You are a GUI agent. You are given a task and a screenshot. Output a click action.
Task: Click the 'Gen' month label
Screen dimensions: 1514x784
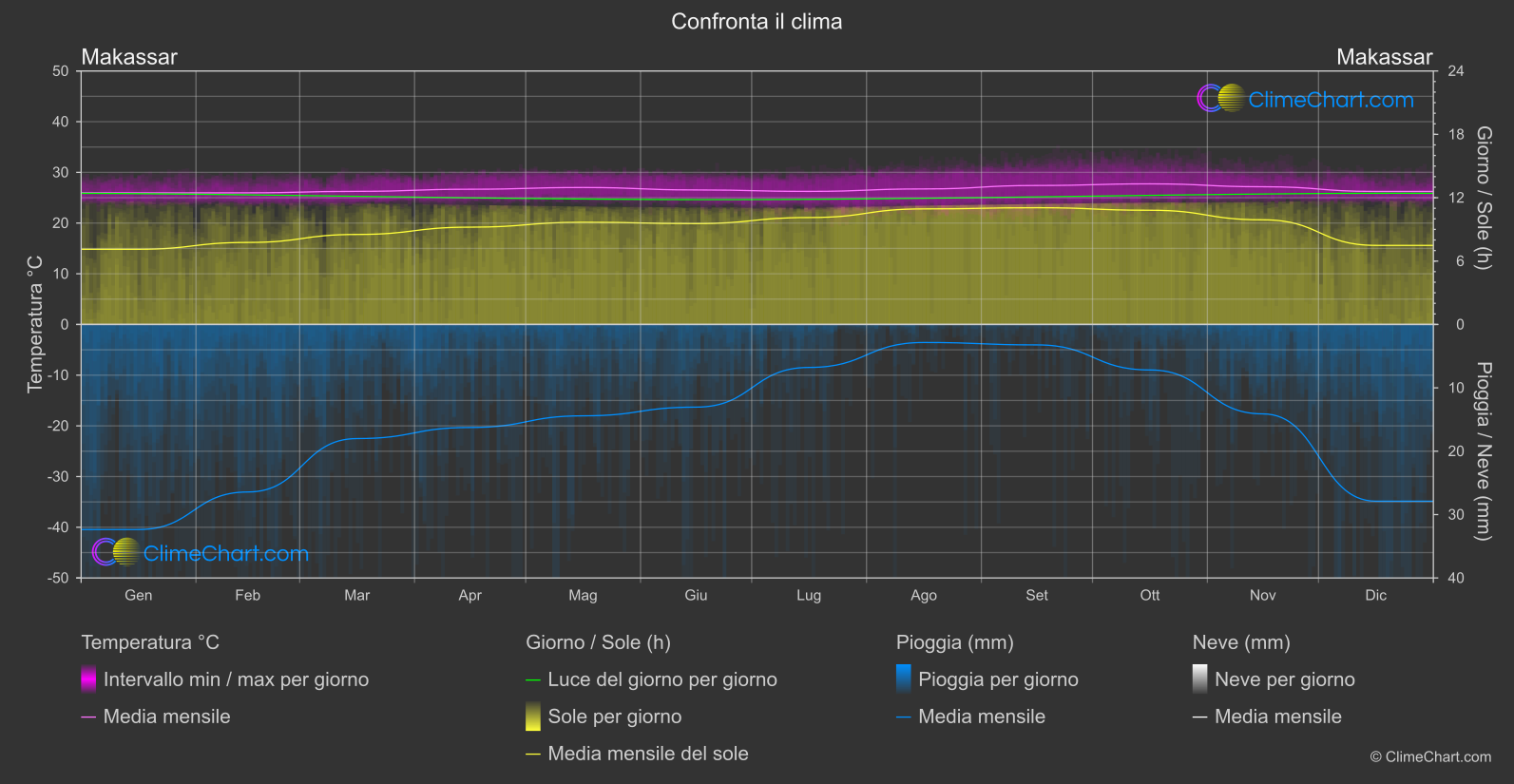click(138, 595)
